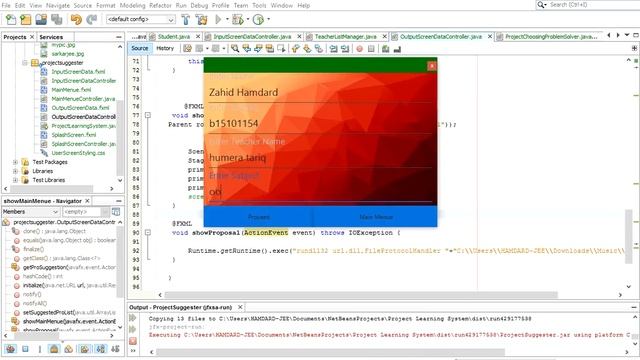Toggle Show Non-Public Members in Navigator
Image resolution: width=640 pixels, height=360 pixels.
tap(54, 349)
